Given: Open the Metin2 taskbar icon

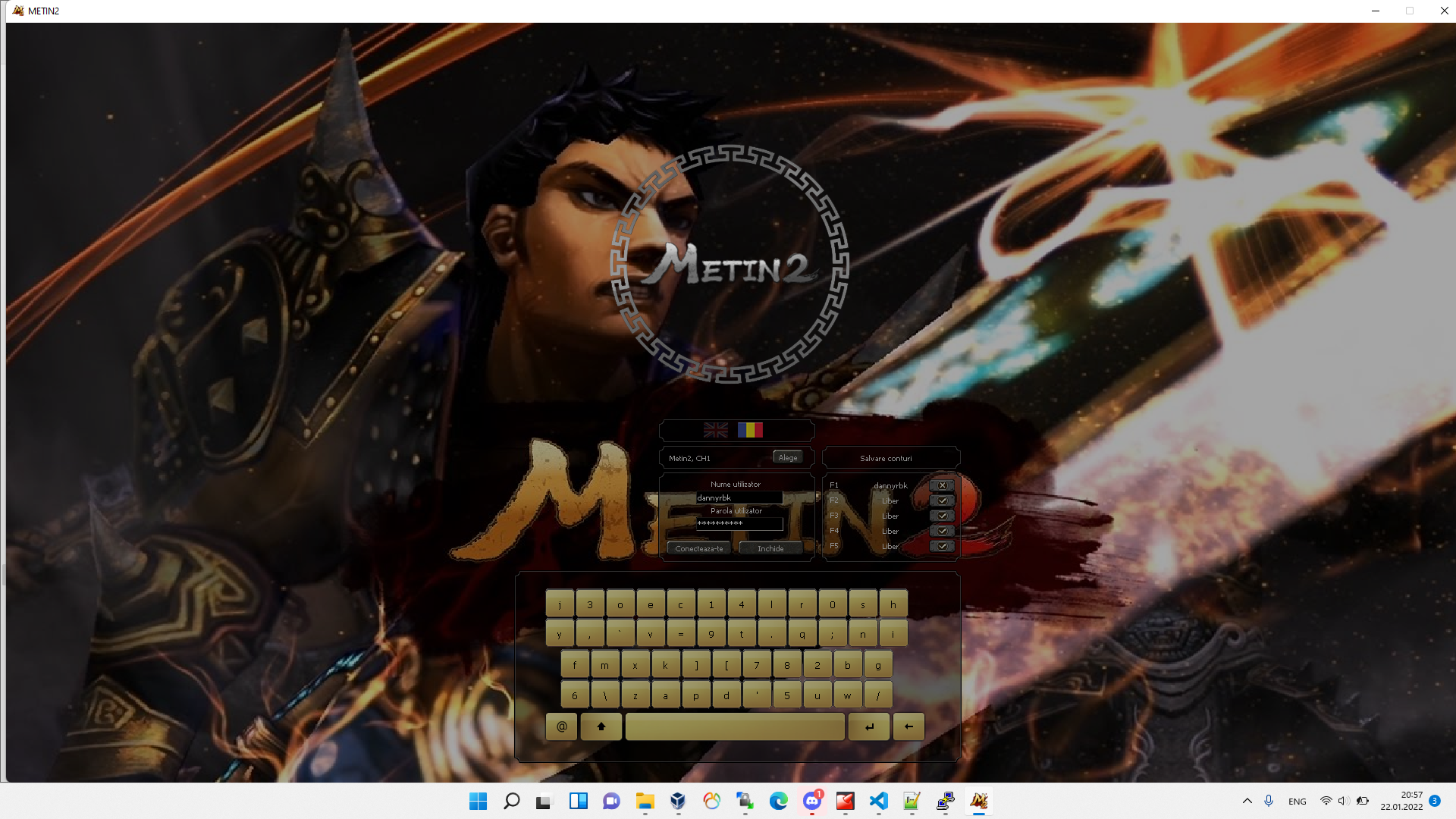Looking at the screenshot, I should [x=979, y=801].
